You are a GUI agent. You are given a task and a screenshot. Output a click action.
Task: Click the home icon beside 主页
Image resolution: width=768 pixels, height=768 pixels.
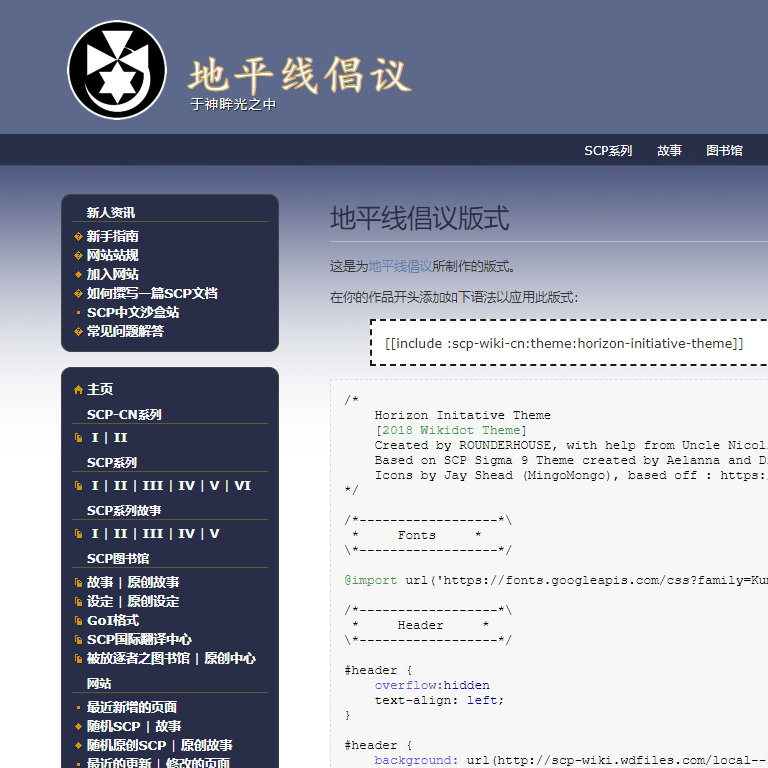(78, 390)
